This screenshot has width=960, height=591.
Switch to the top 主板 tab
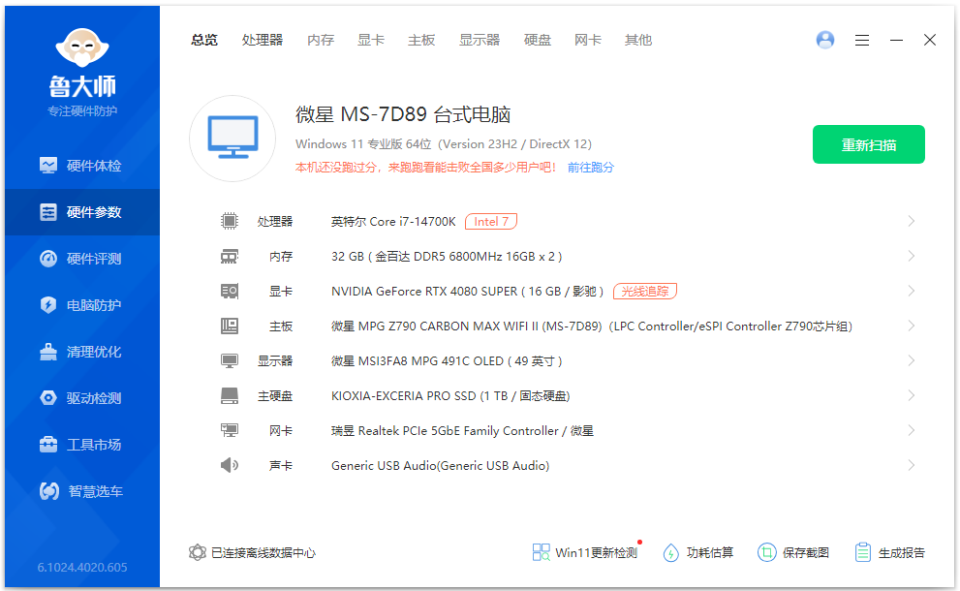pos(421,40)
